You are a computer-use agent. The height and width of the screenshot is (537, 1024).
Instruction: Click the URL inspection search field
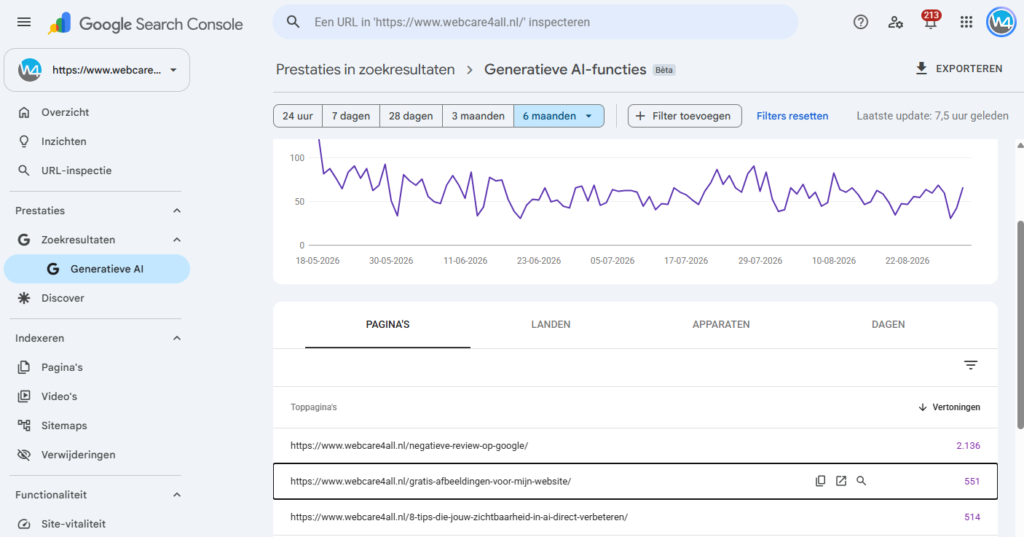pos(536,22)
